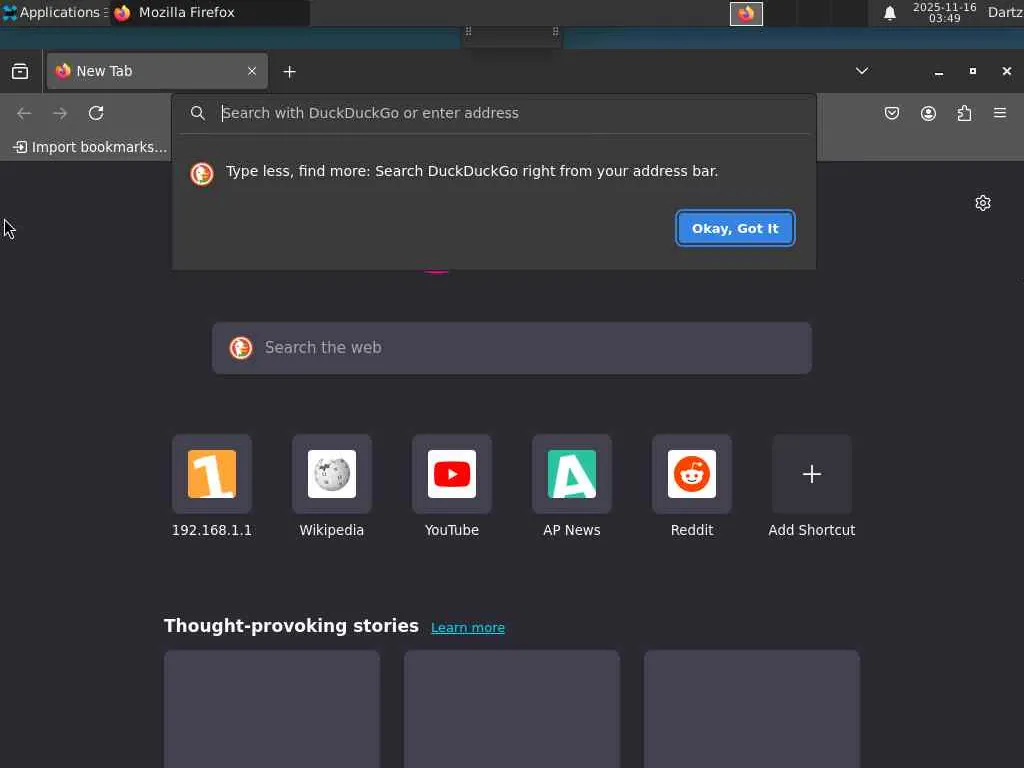
Task: Open the middle story card placeholder
Action: click(512, 709)
